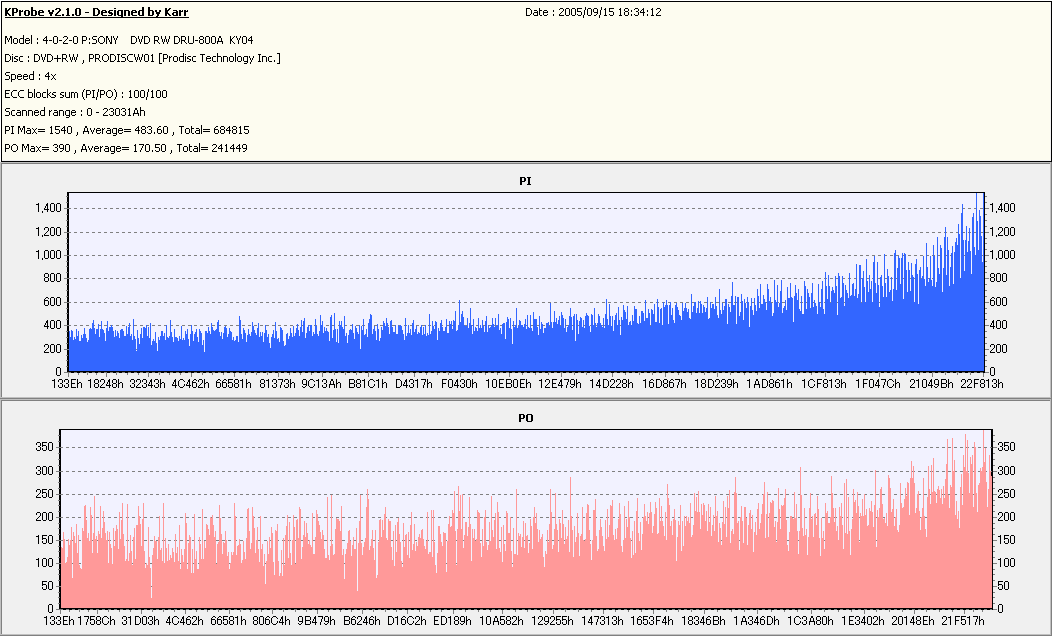Click 806C4h on PO chart x-axis
The height and width of the screenshot is (636, 1052).
pyautogui.click(x=272, y=621)
